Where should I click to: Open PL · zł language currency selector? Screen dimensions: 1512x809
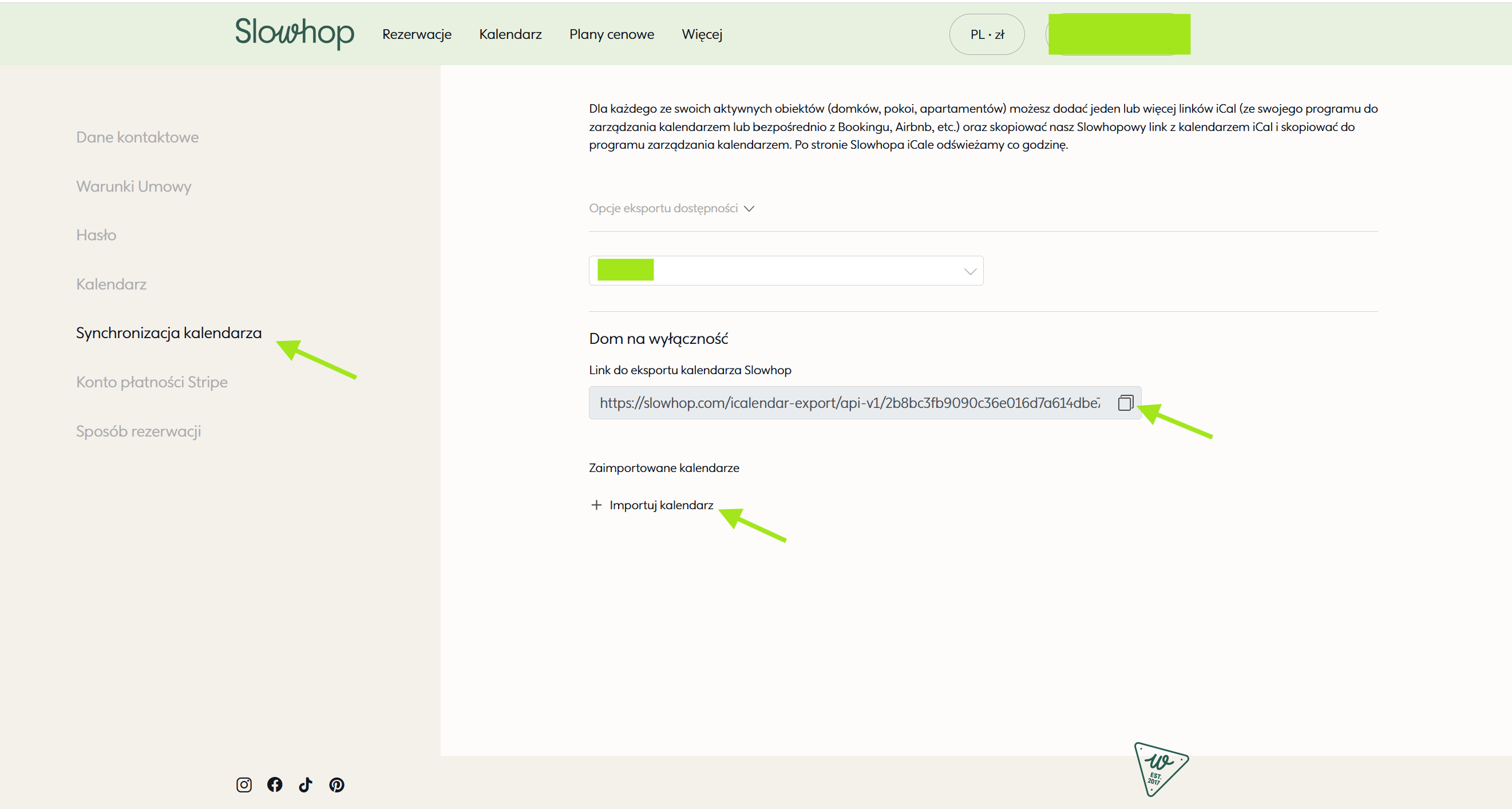click(x=987, y=34)
